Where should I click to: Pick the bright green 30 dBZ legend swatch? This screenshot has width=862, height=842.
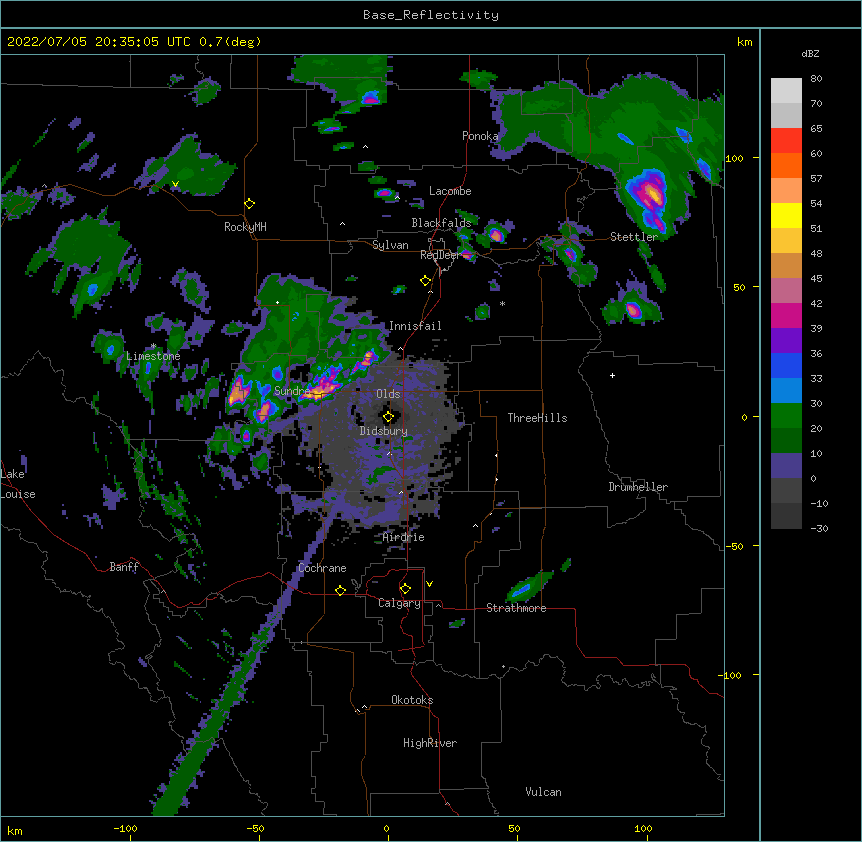coord(786,416)
